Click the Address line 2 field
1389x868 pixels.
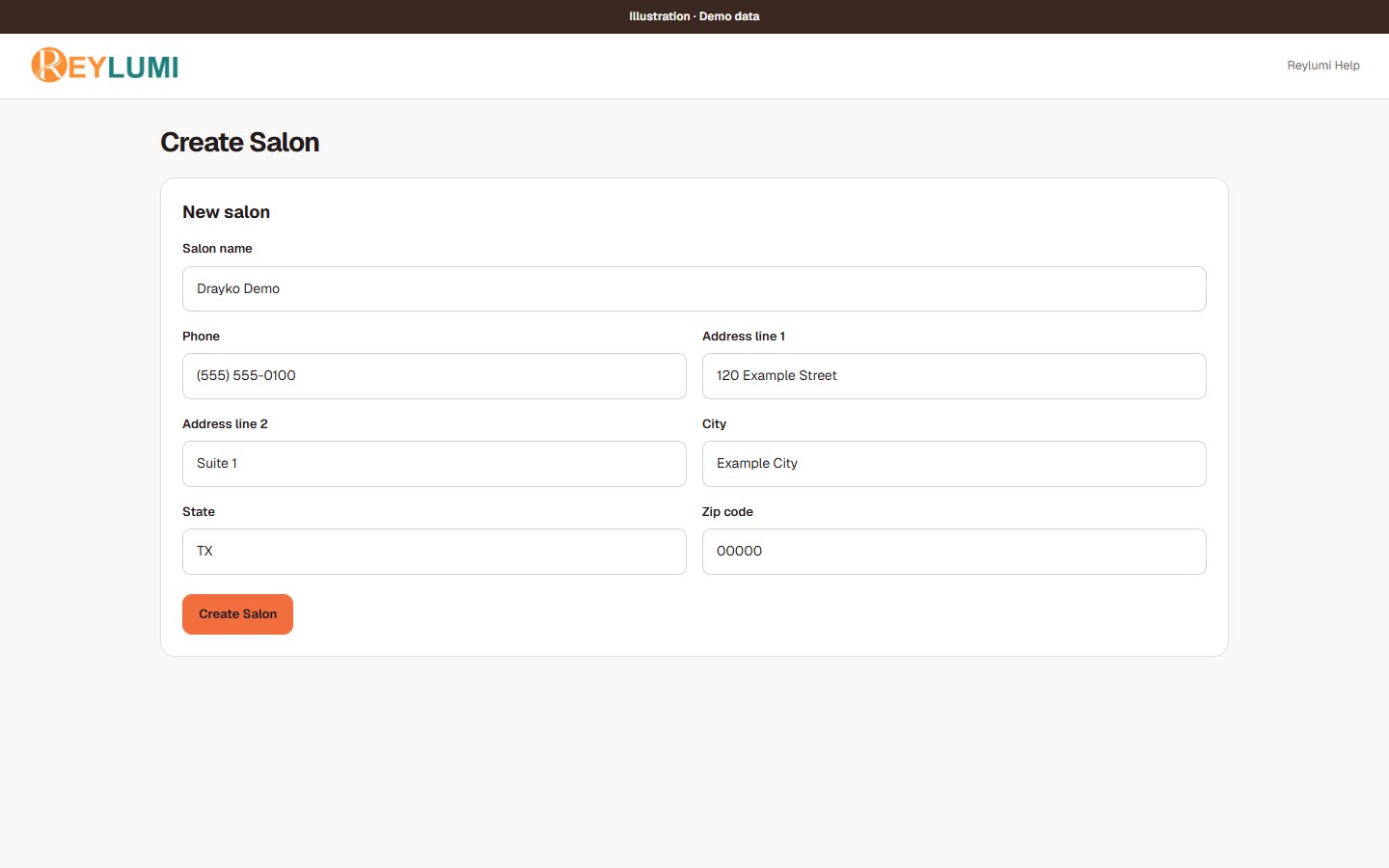434,464
